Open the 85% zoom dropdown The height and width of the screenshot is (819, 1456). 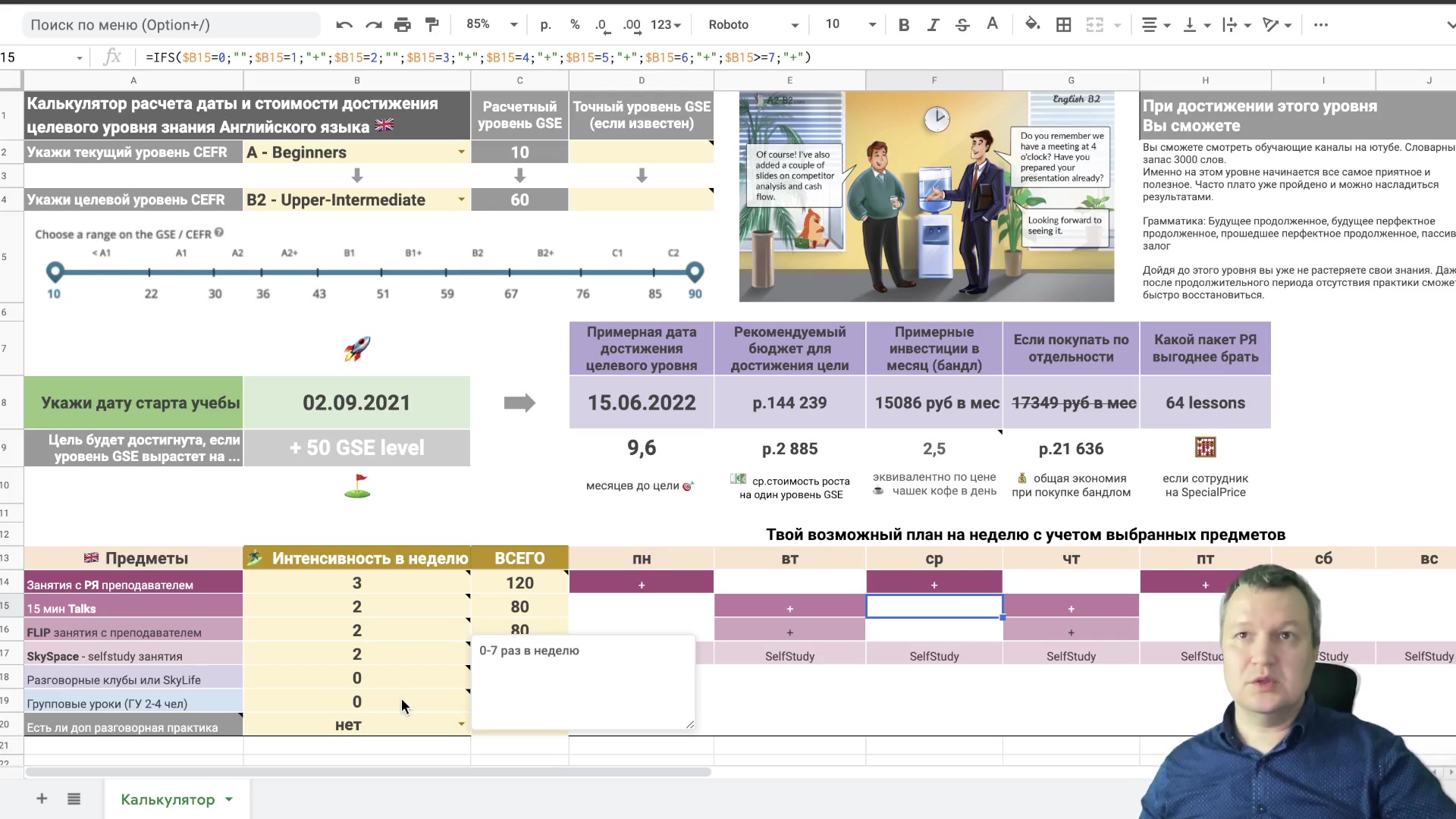click(491, 24)
